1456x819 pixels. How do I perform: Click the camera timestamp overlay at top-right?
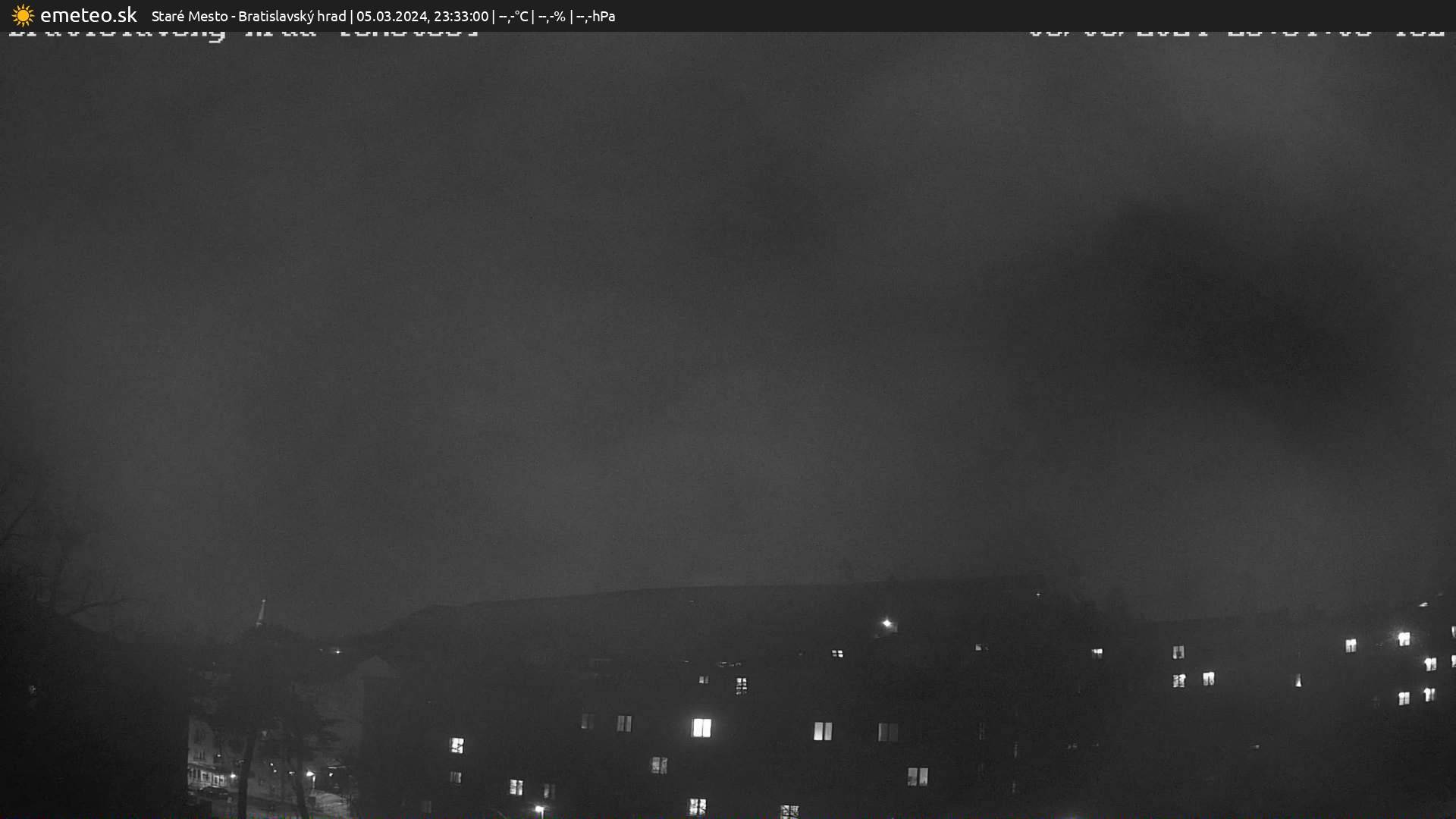point(1236,34)
